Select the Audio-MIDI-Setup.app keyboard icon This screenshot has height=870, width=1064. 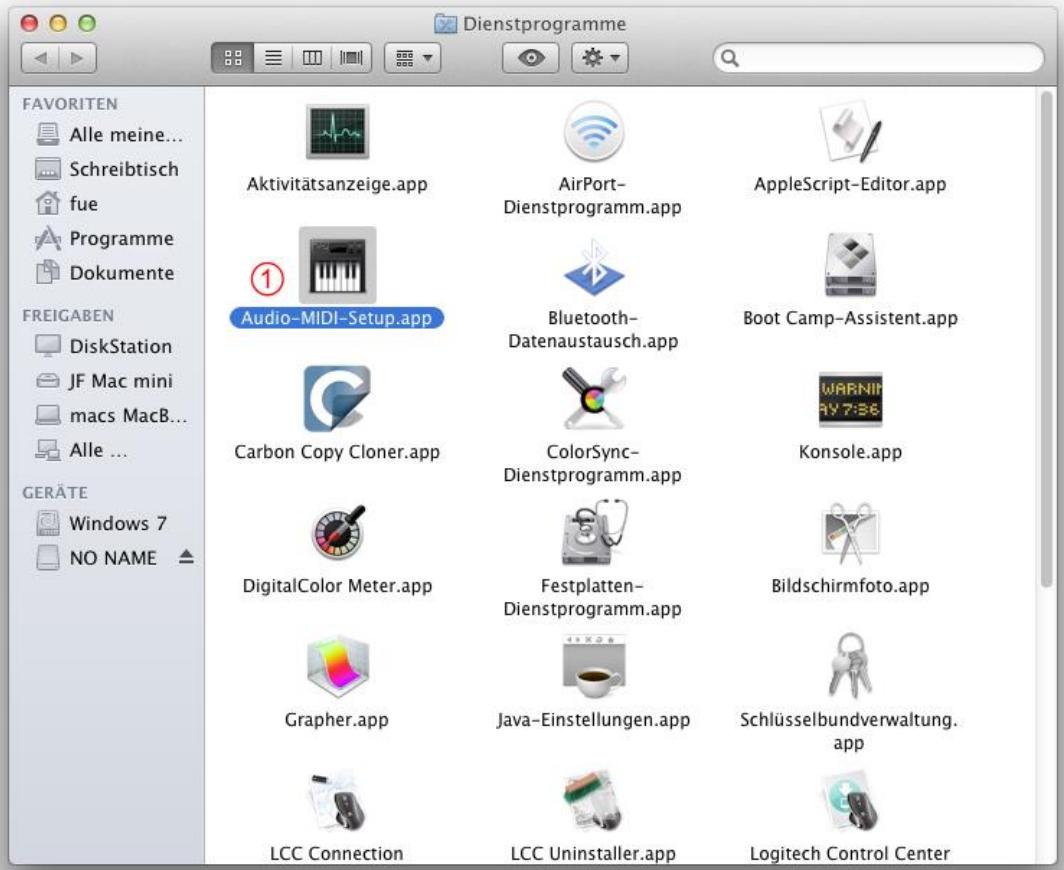coord(337,265)
